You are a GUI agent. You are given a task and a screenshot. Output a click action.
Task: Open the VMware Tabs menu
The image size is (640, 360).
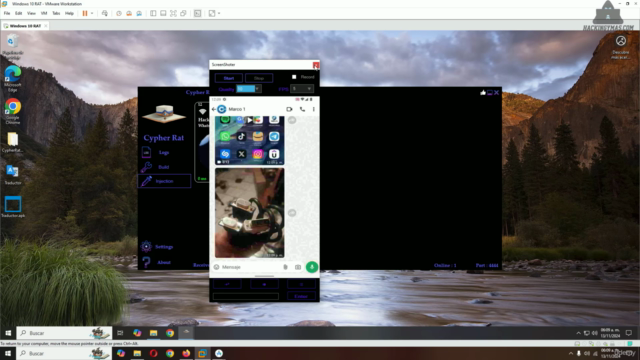(x=56, y=13)
